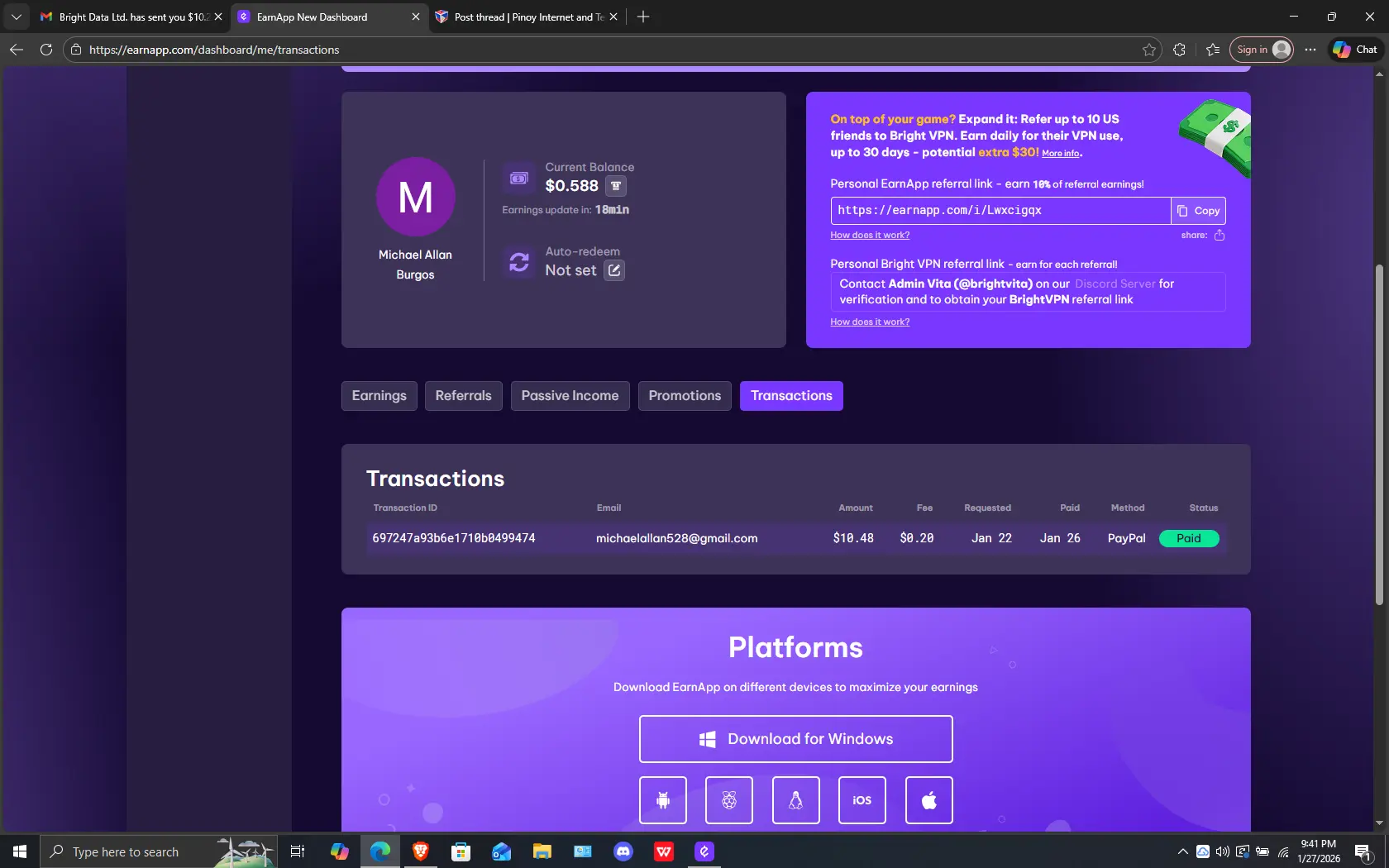Viewport: 1389px width, 868px height.
Task: Open Task View on the taskbar
Action: pos(298,851)
